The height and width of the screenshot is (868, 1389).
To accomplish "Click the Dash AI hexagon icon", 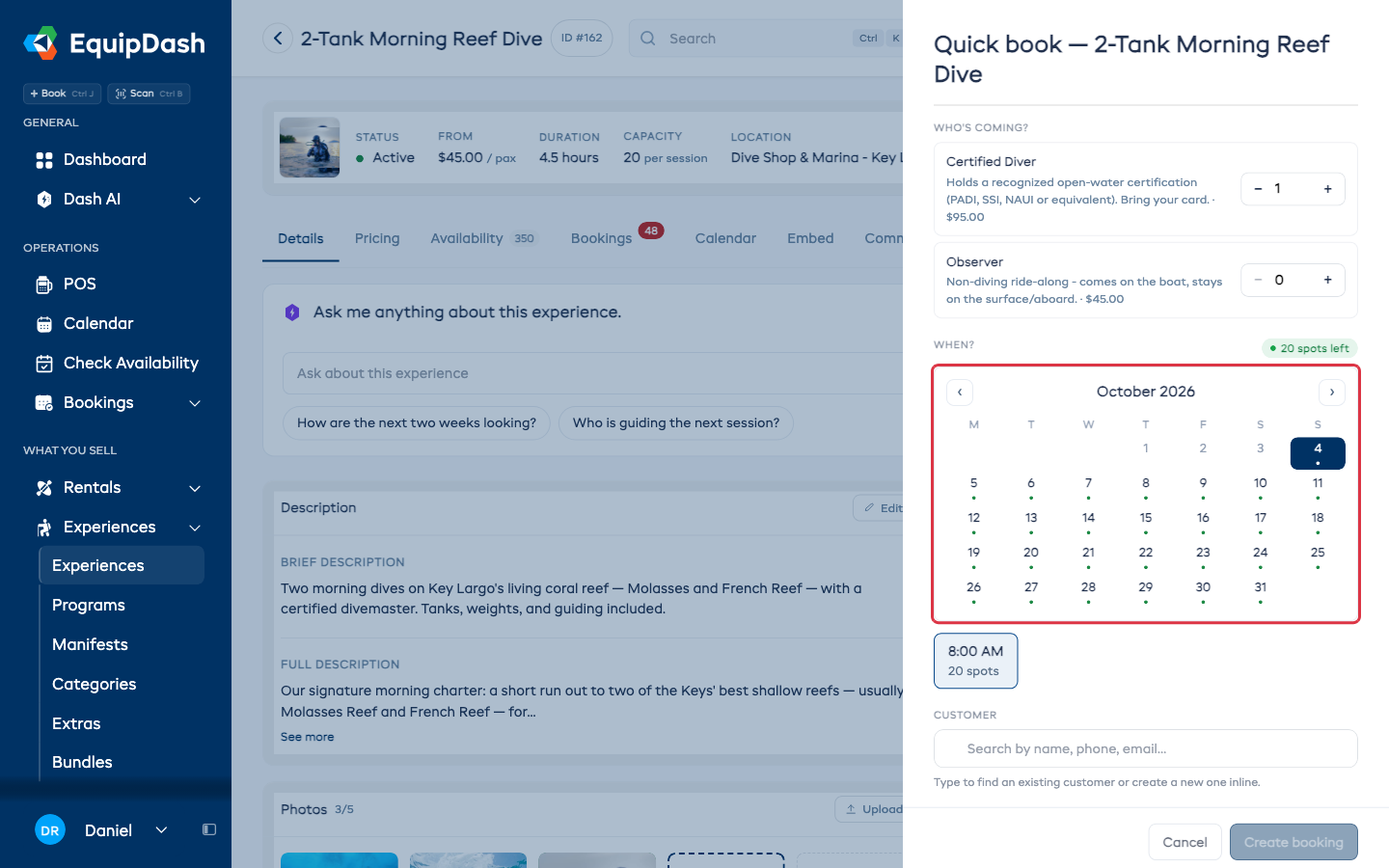I will click(44, 200).
